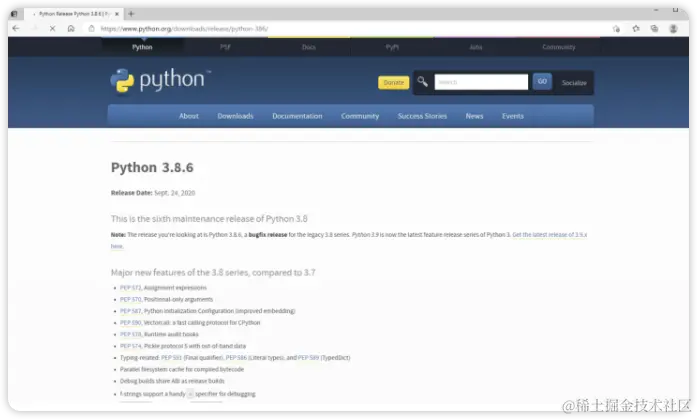
Task: Click the GO search button
Action: 542,81
